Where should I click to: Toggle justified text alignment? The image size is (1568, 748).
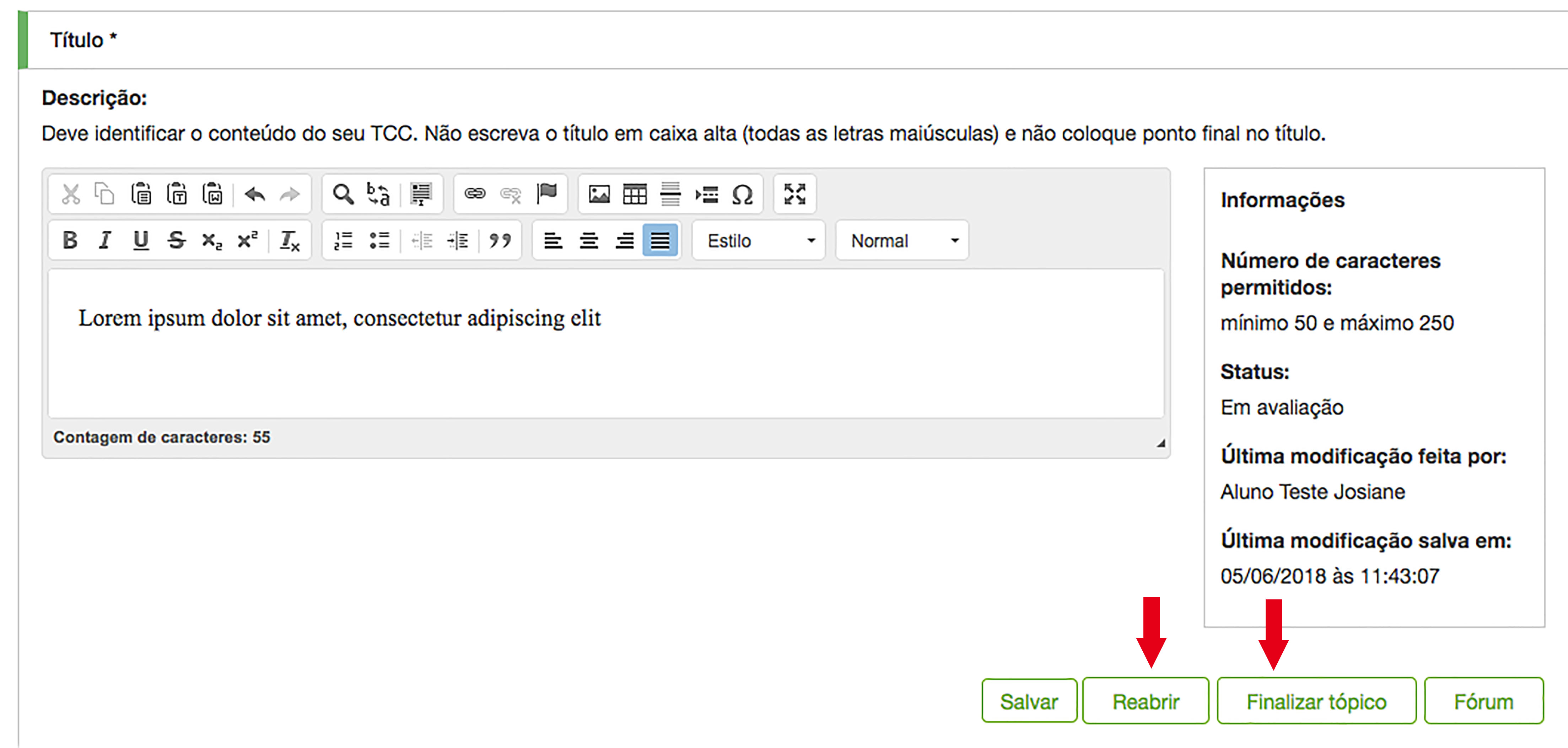pyautogui.click(x=660, y=241)
